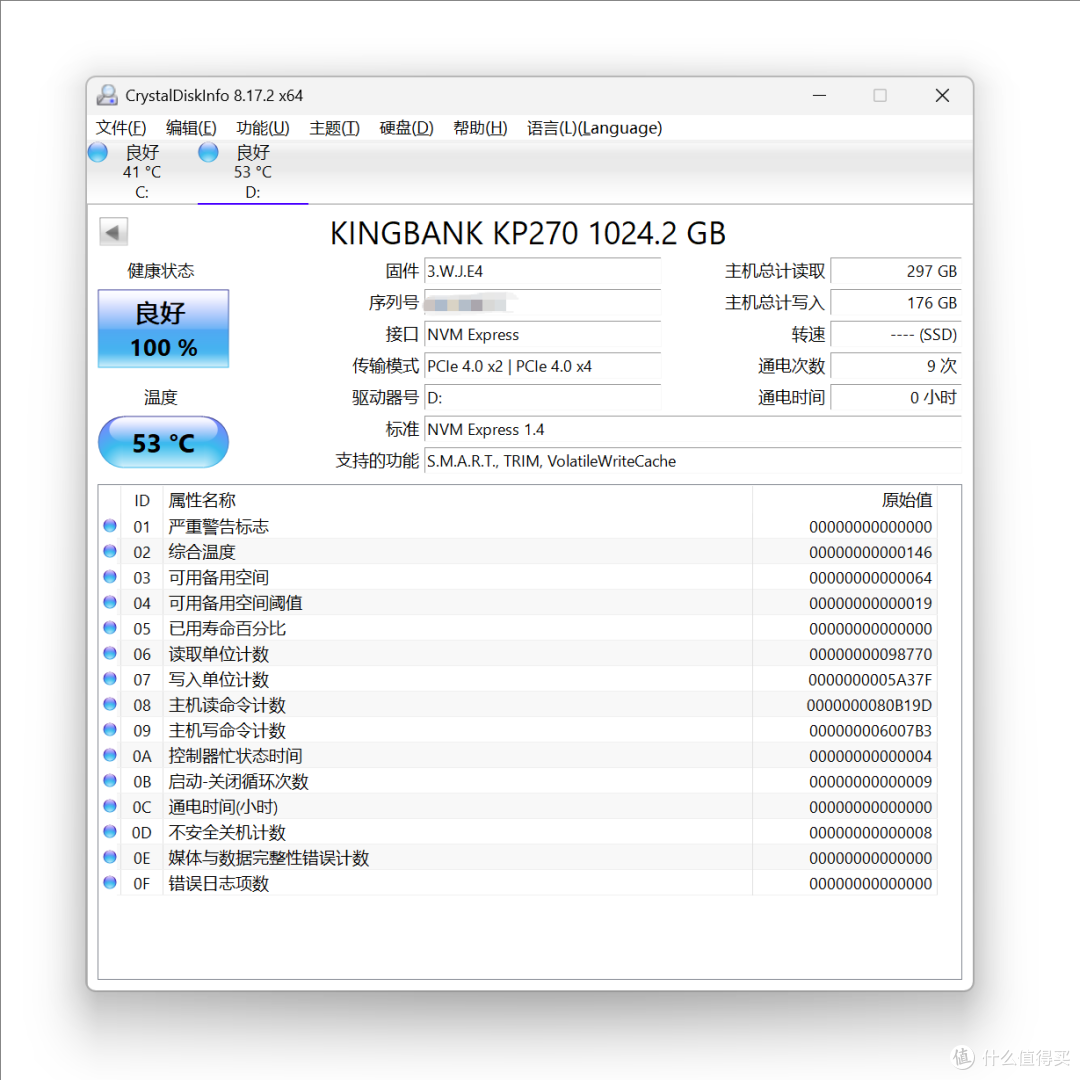
Task: Click status orb for attribute 0C 通电时间(小时)
Action: coord(110,807)
